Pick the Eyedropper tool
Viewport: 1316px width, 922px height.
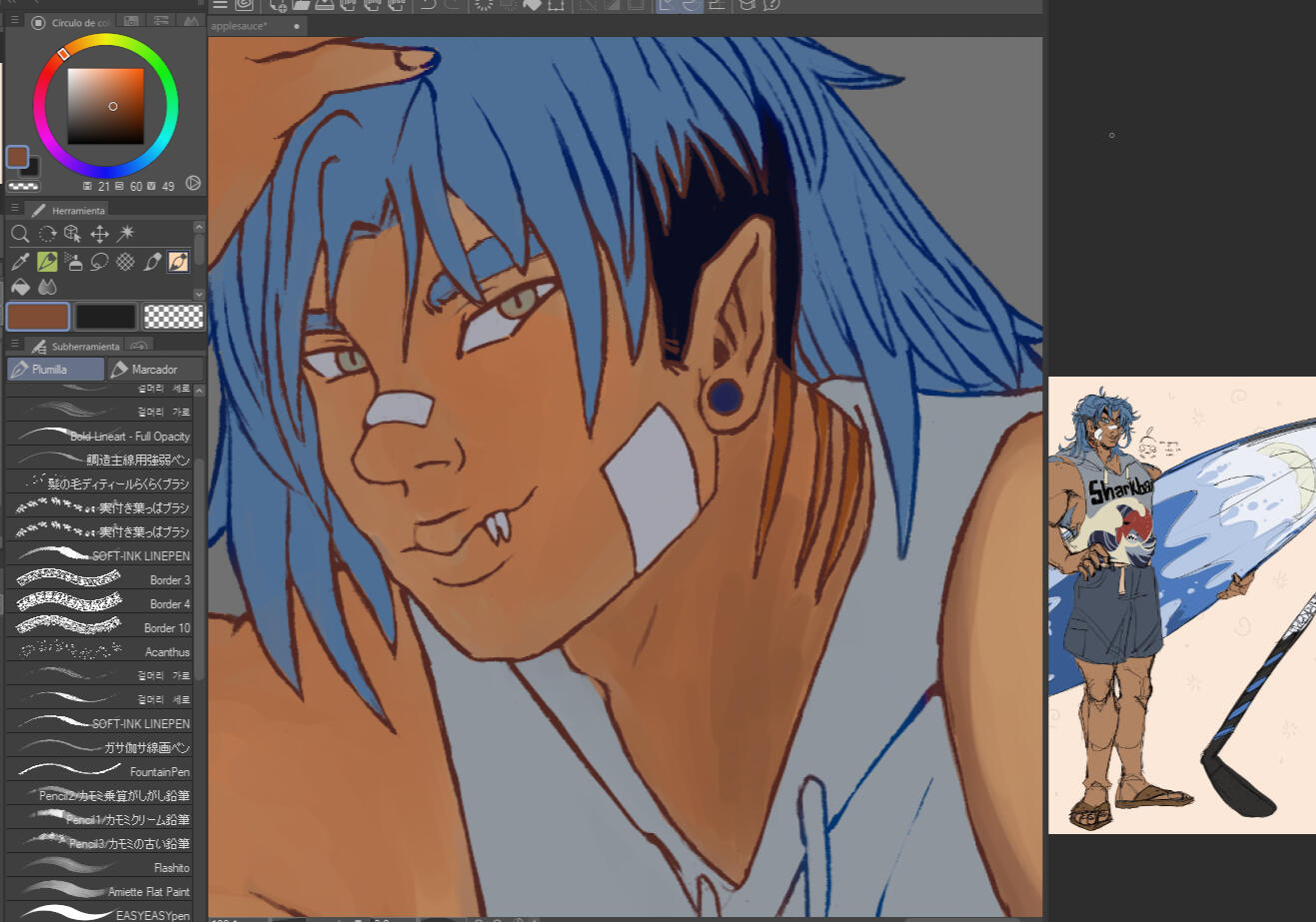[x=20, y=262]
